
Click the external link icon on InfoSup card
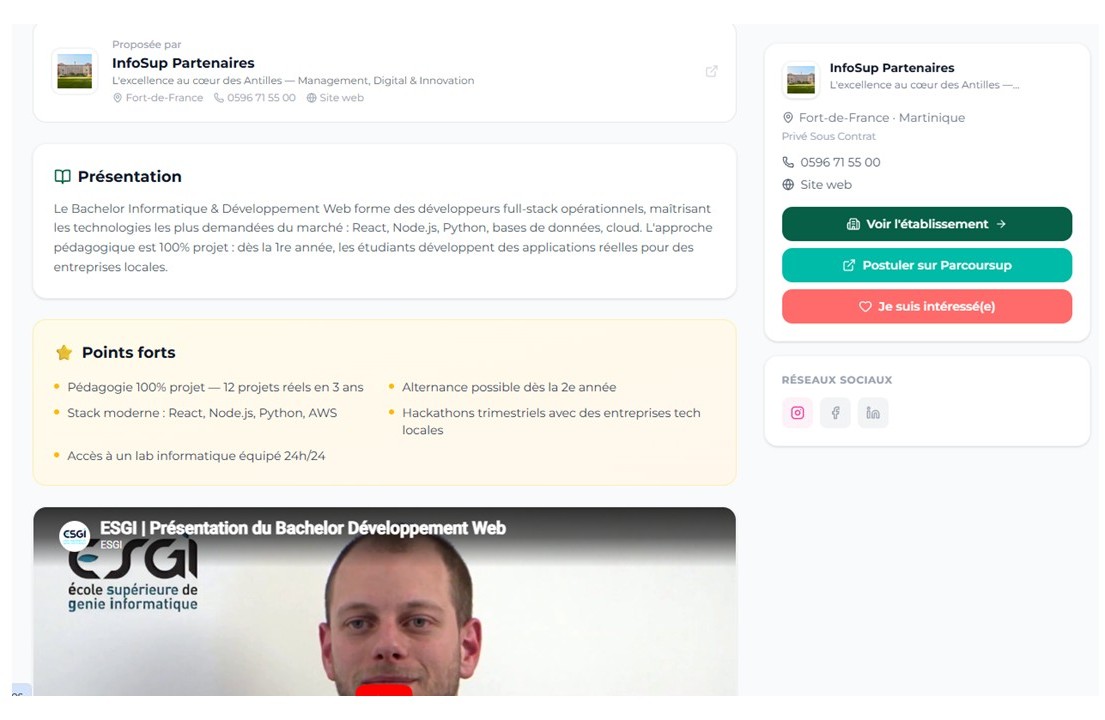tap(712, 71)
